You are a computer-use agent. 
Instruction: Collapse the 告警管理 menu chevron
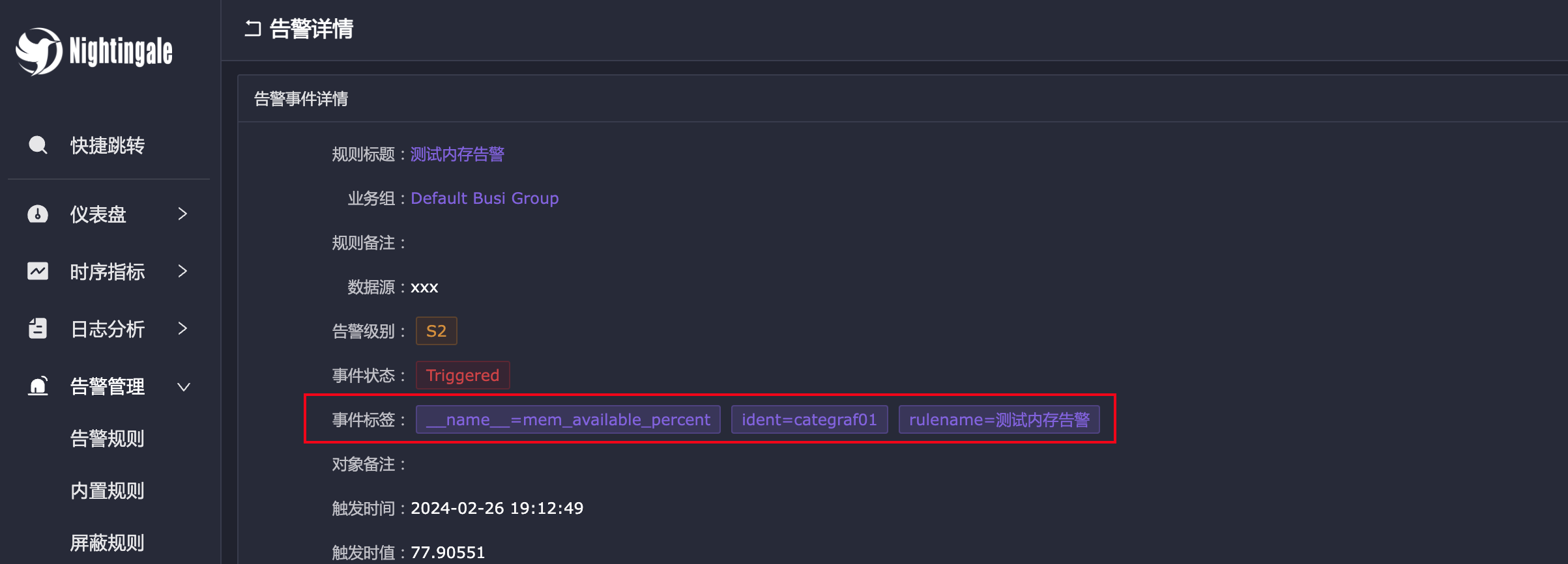pyautogui.click(x=184, y=387)
